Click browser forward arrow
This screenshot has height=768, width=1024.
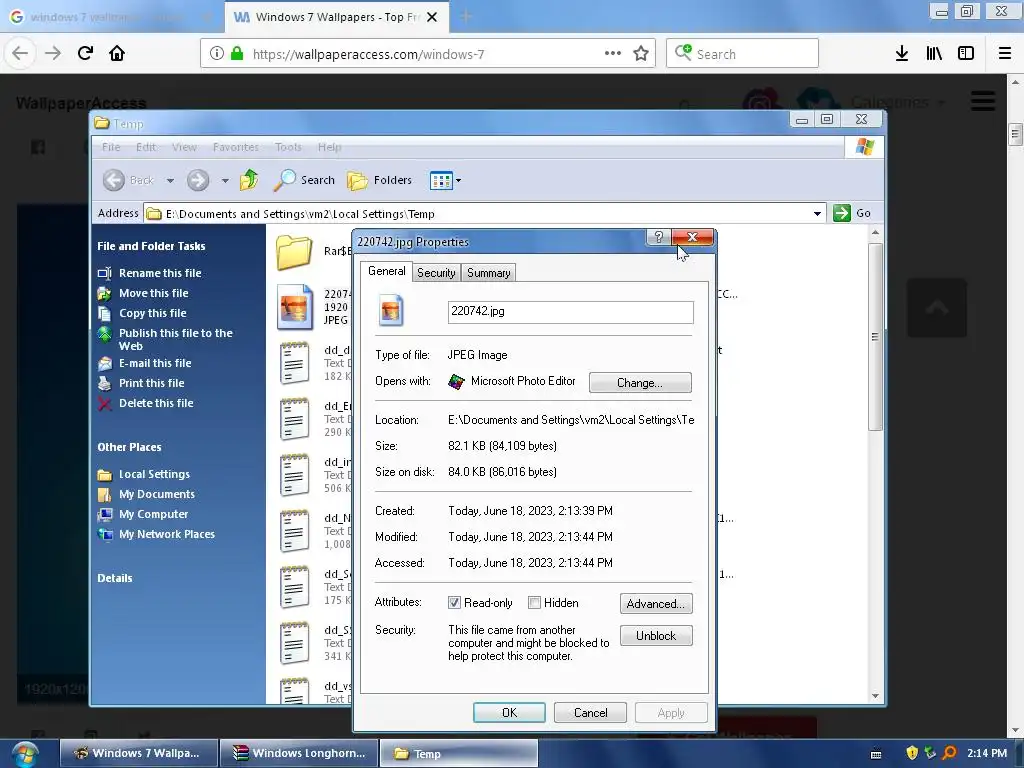[53, 53]
